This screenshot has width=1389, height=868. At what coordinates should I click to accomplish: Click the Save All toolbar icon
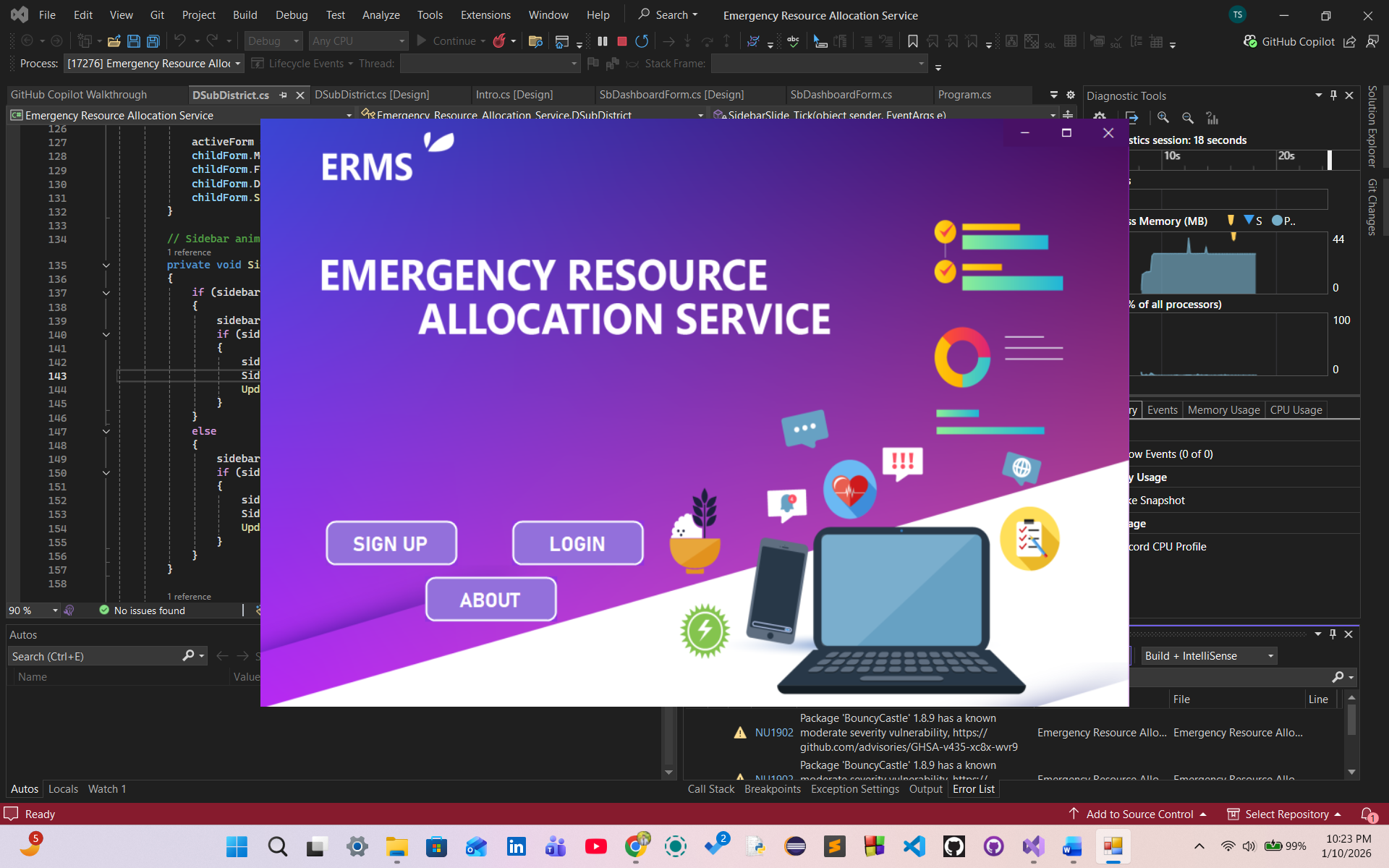(153, 41)
